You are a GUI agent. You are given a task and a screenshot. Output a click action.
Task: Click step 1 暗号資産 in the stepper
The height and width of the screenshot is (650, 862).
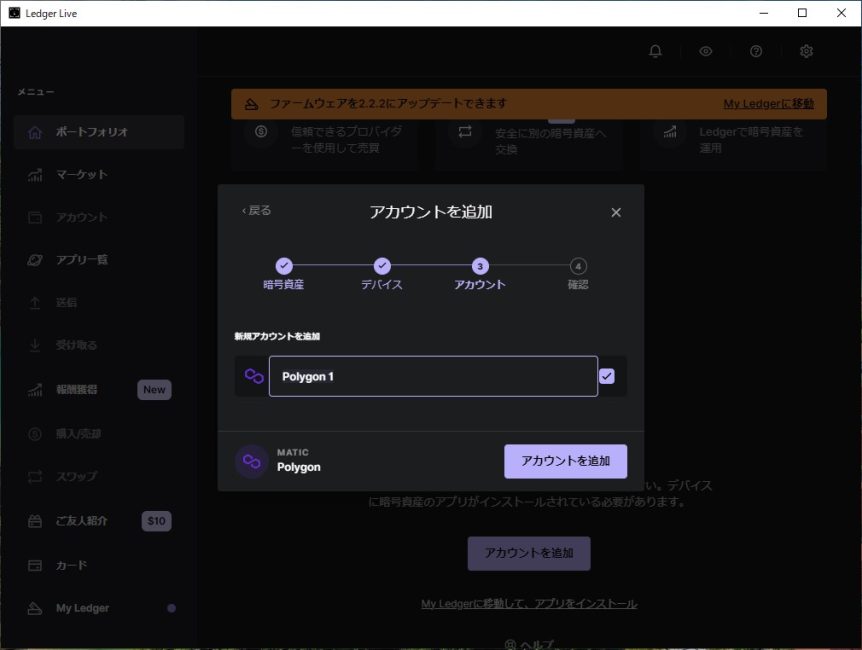pos(284,274)
